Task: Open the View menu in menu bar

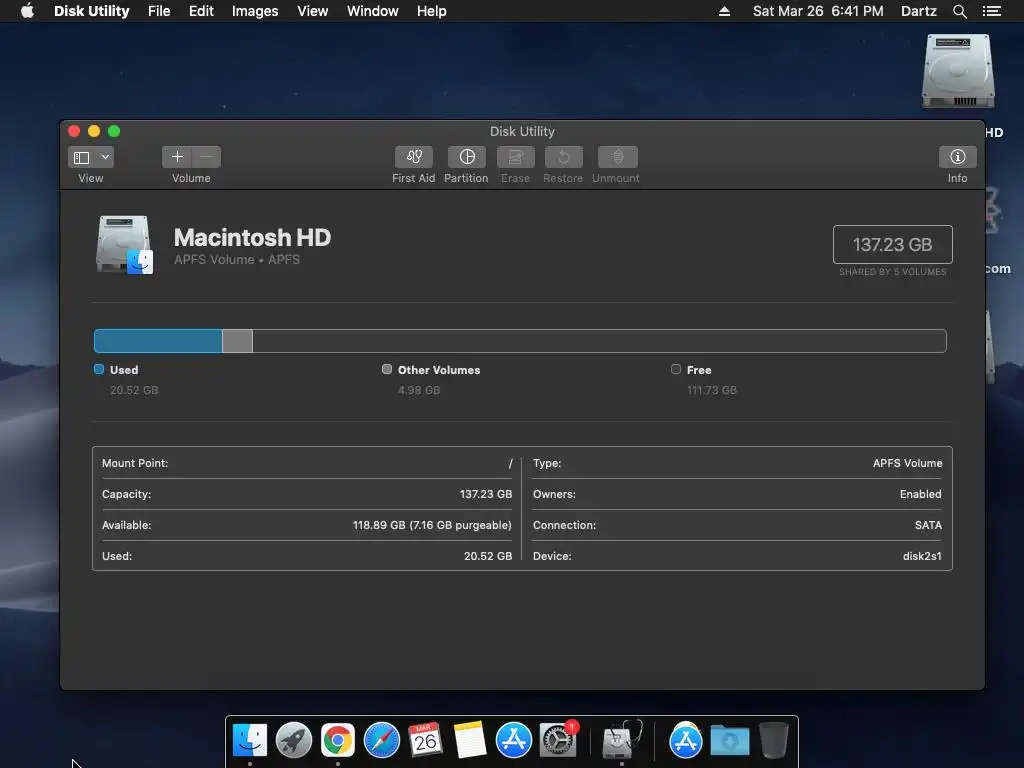Action: tap(312, 11)
